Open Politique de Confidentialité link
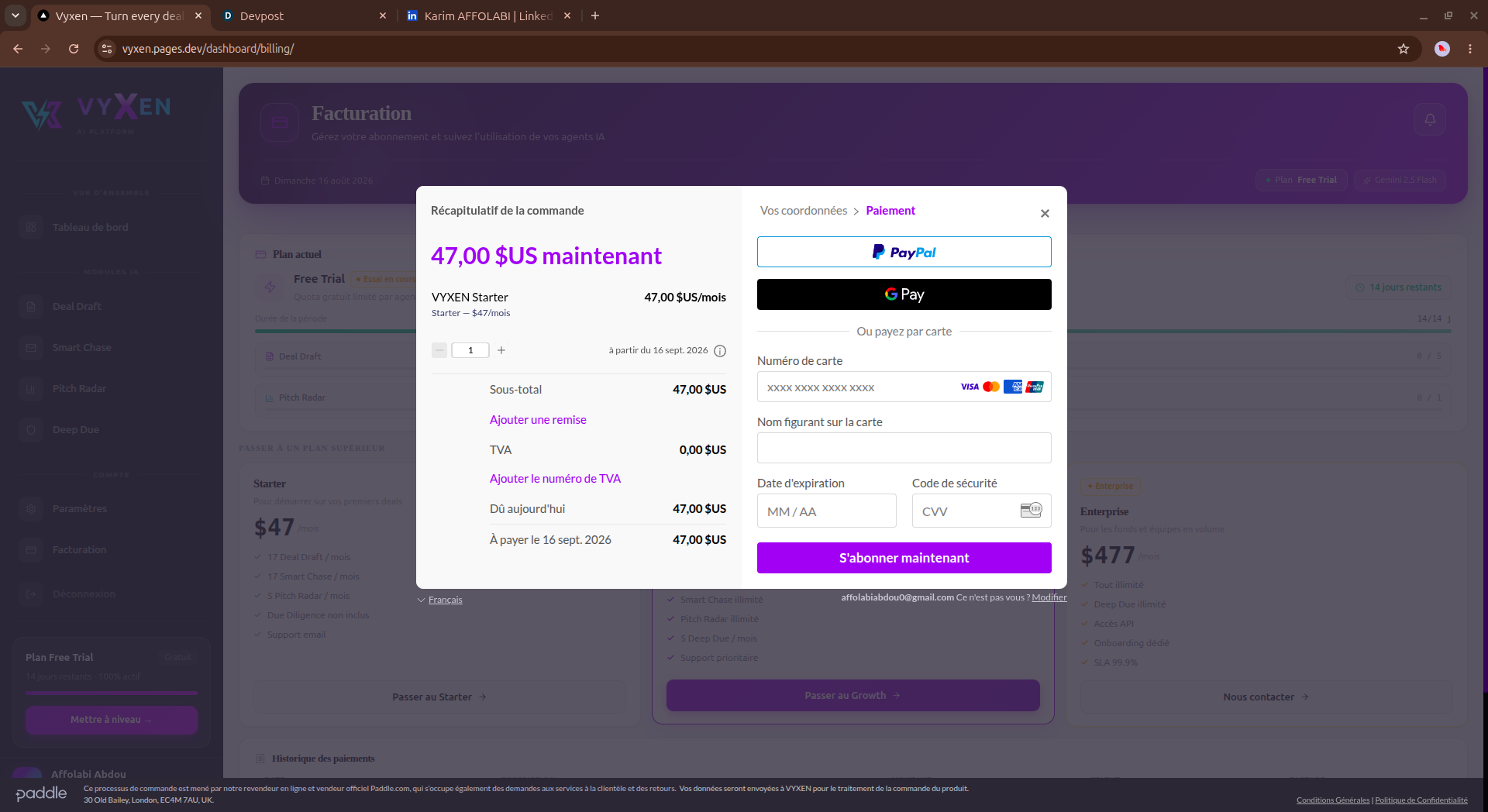The height and width of the screenshot is (812, 1488). pyautogui.click(x=1421, y=800)
